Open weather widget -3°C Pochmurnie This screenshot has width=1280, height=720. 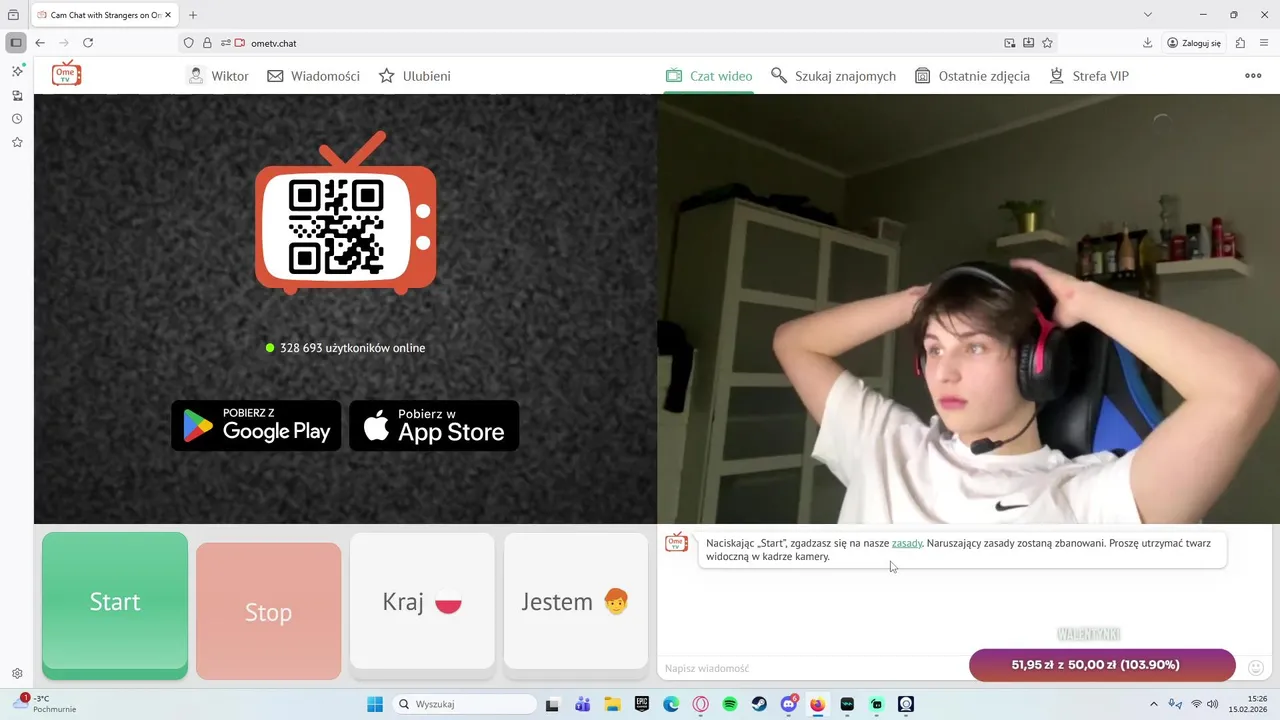point(45,704)
